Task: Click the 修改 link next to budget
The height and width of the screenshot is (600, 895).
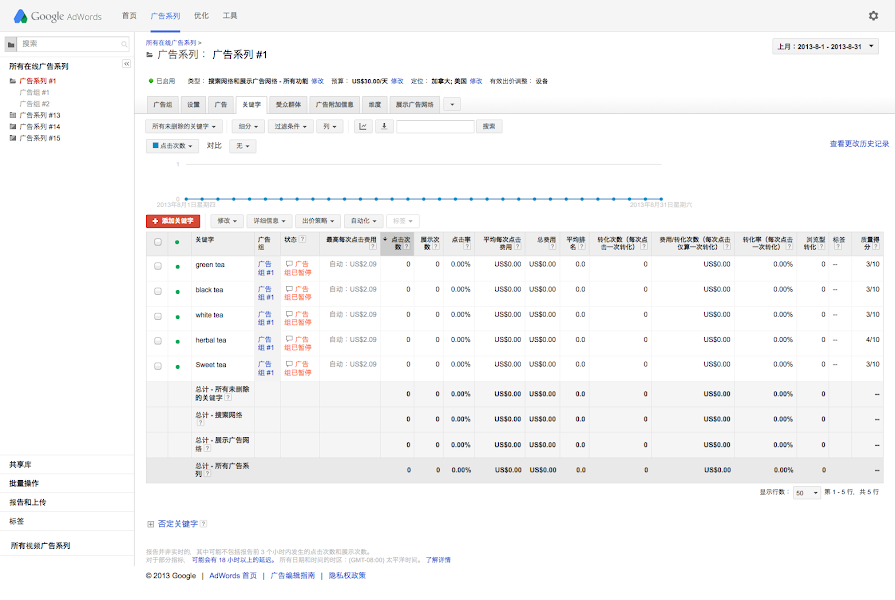Action: click(x=397, y=81)
